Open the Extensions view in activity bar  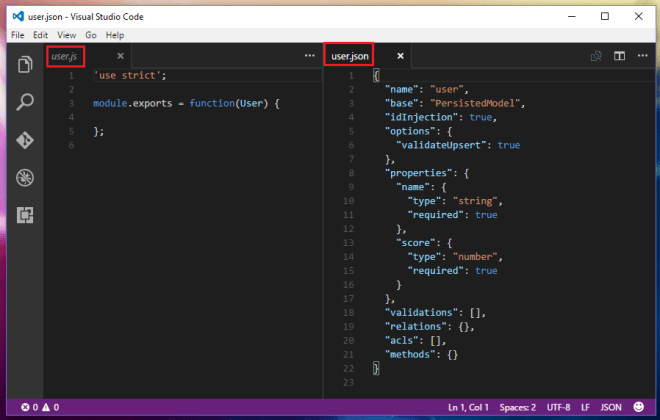click(26, 214)
